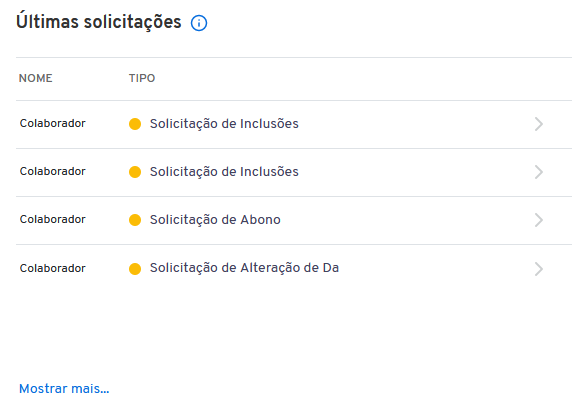Click the info icon beside Últimas solicitações
This screenshot has width=586, height=407.
pos(199,23)
